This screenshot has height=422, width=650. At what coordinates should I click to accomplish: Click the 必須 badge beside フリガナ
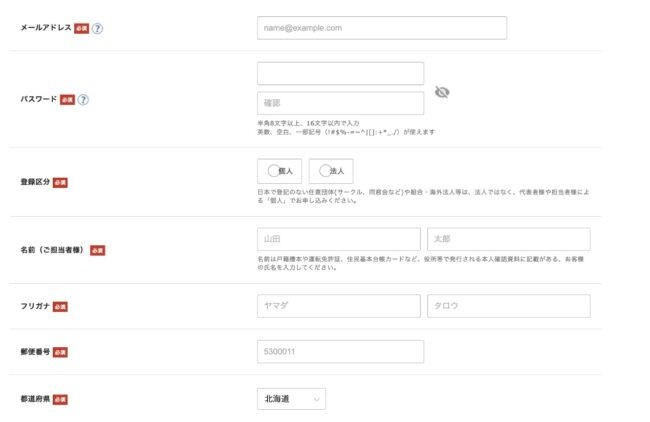pos(60,306)
